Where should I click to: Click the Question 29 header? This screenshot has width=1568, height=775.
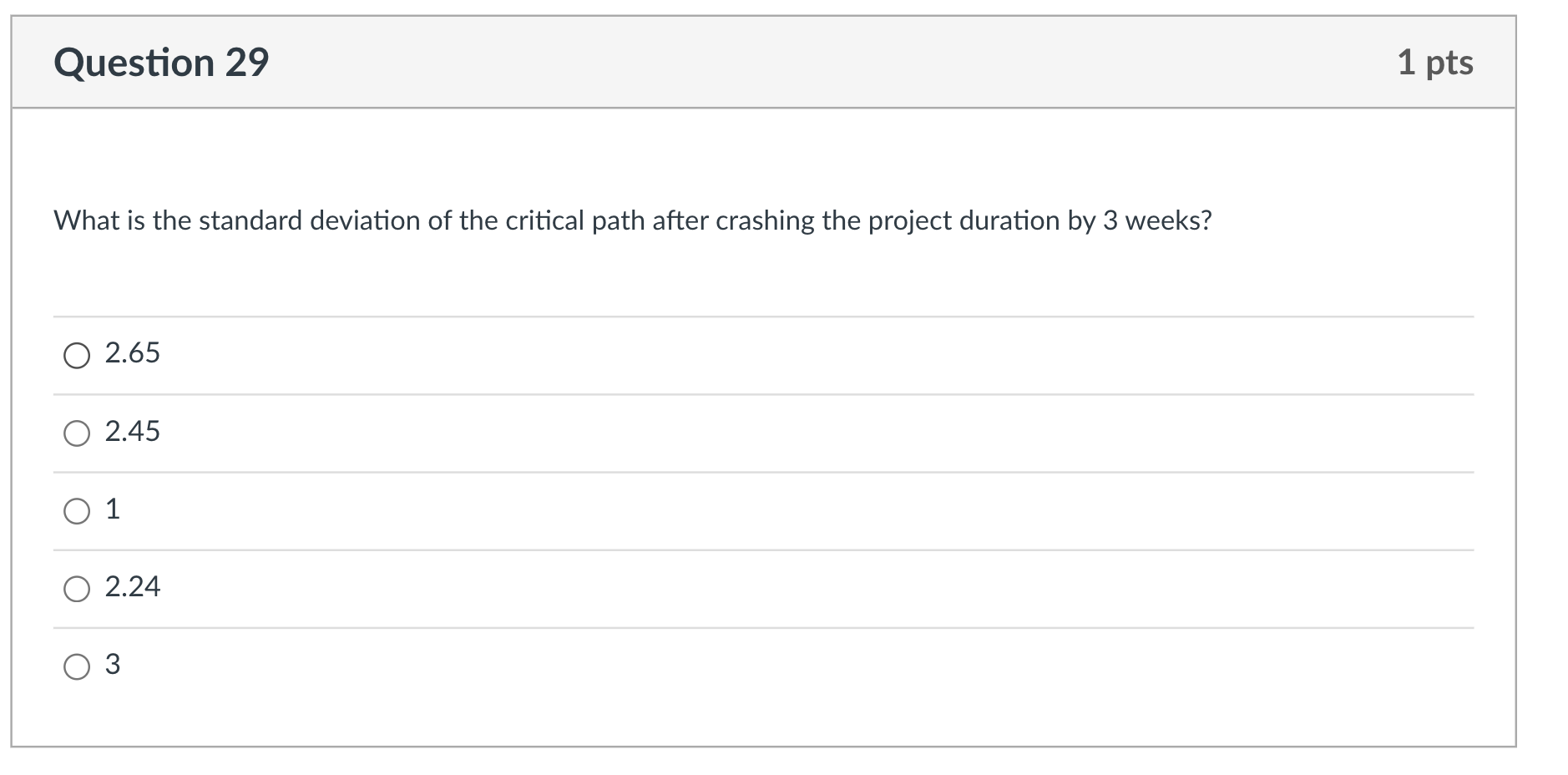[160, 61]
